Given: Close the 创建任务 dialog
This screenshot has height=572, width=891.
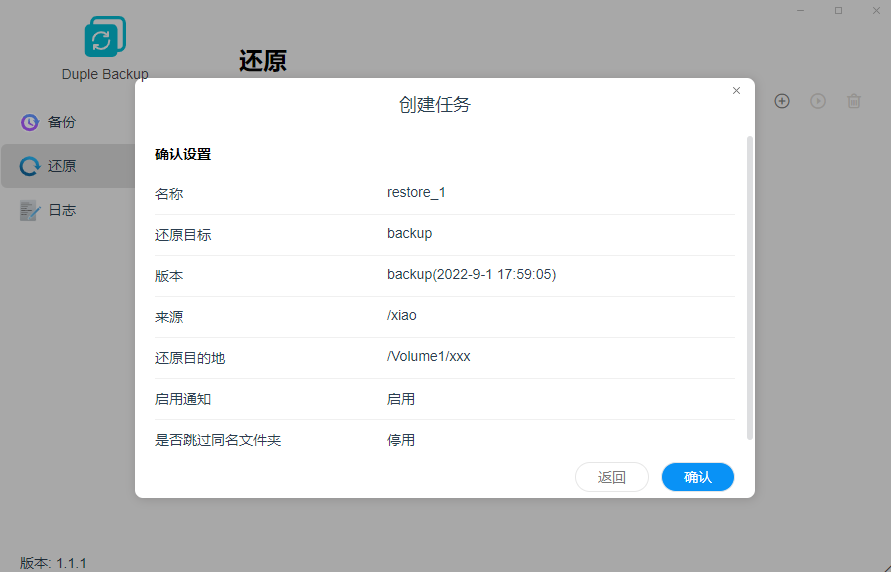Looking at the screenshot, I should click(737, 91).
